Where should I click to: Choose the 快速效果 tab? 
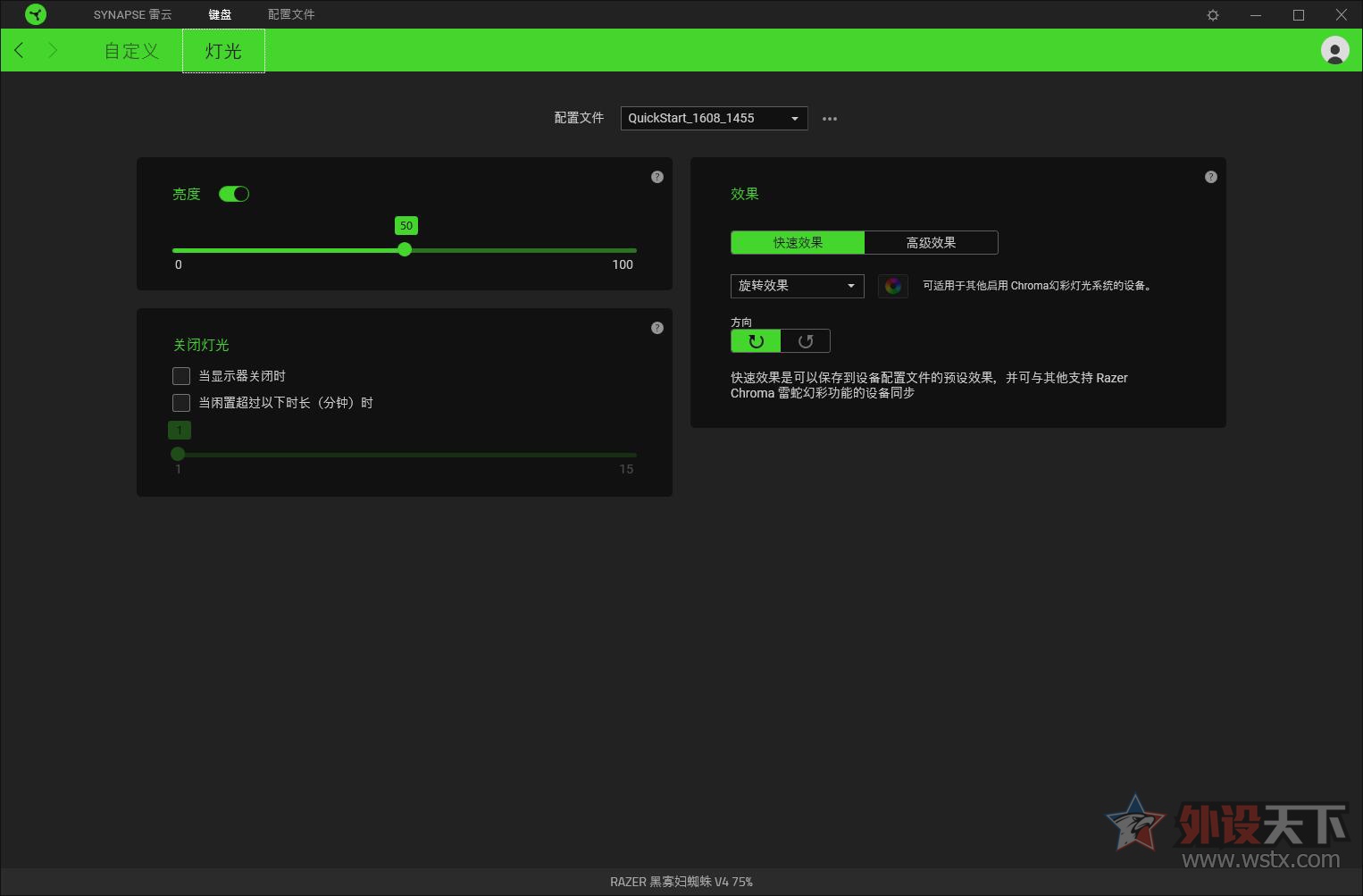click(x=798, y=243)
